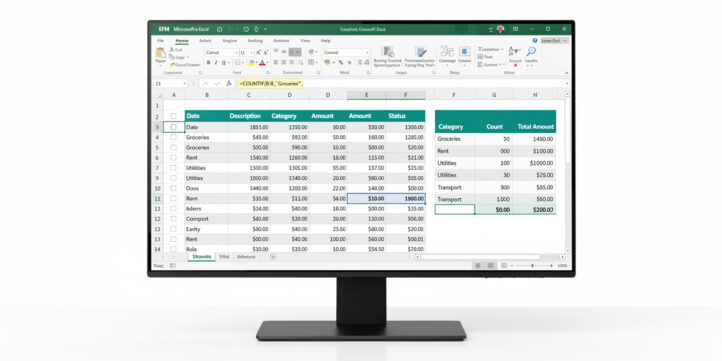722x361 pixels.
Task: Open the View ribbon tab
Action: (305, 41)
